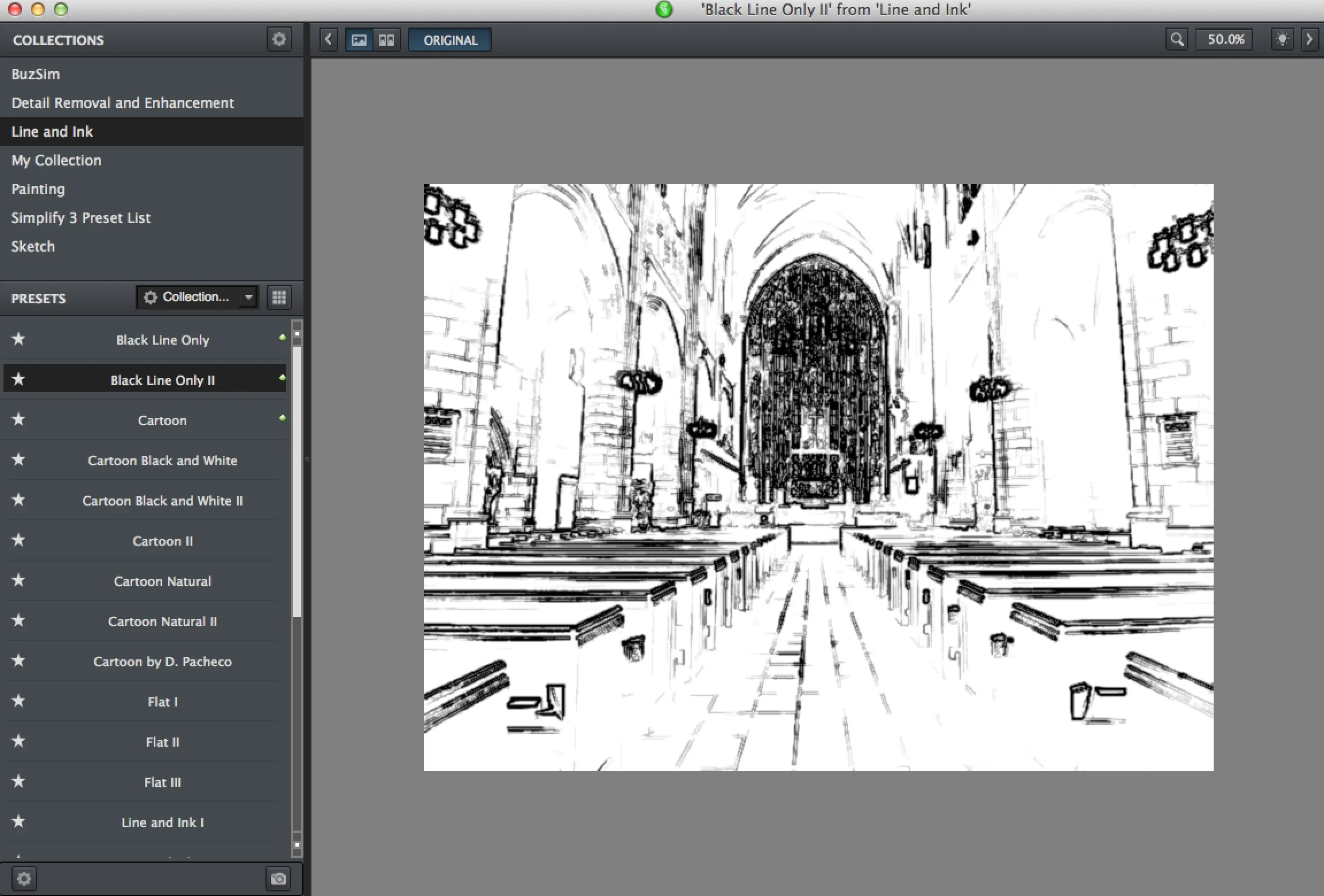Toggle star for Flat I preset
Viewport: 1324px width, 896px height.
(x=18, y=701)
